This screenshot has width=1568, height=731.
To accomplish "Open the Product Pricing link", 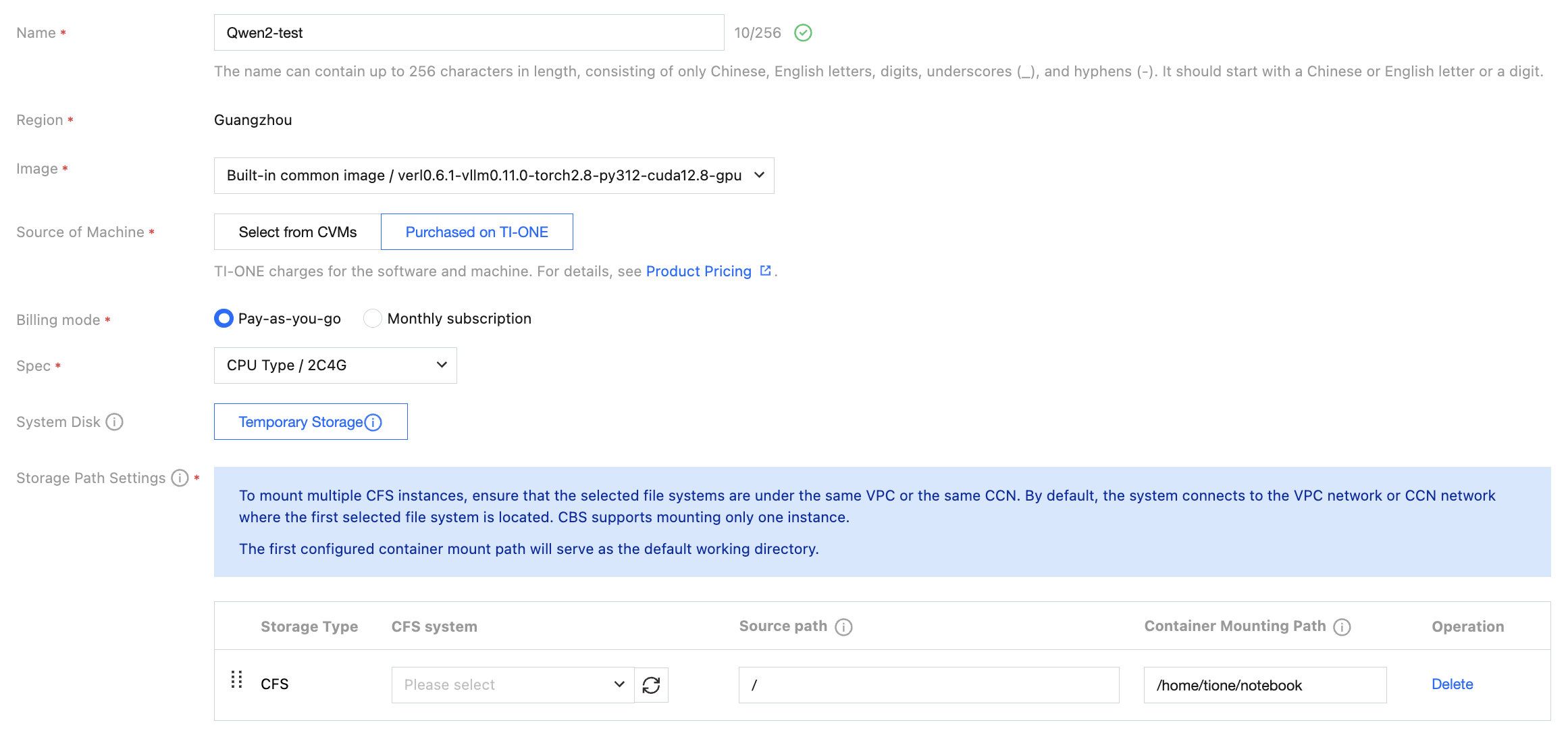I will (699, 271).
